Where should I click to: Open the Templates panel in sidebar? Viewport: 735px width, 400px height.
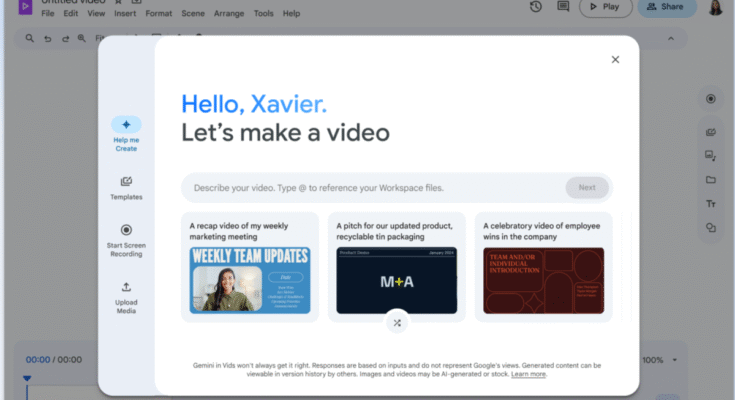coord(126,182)
